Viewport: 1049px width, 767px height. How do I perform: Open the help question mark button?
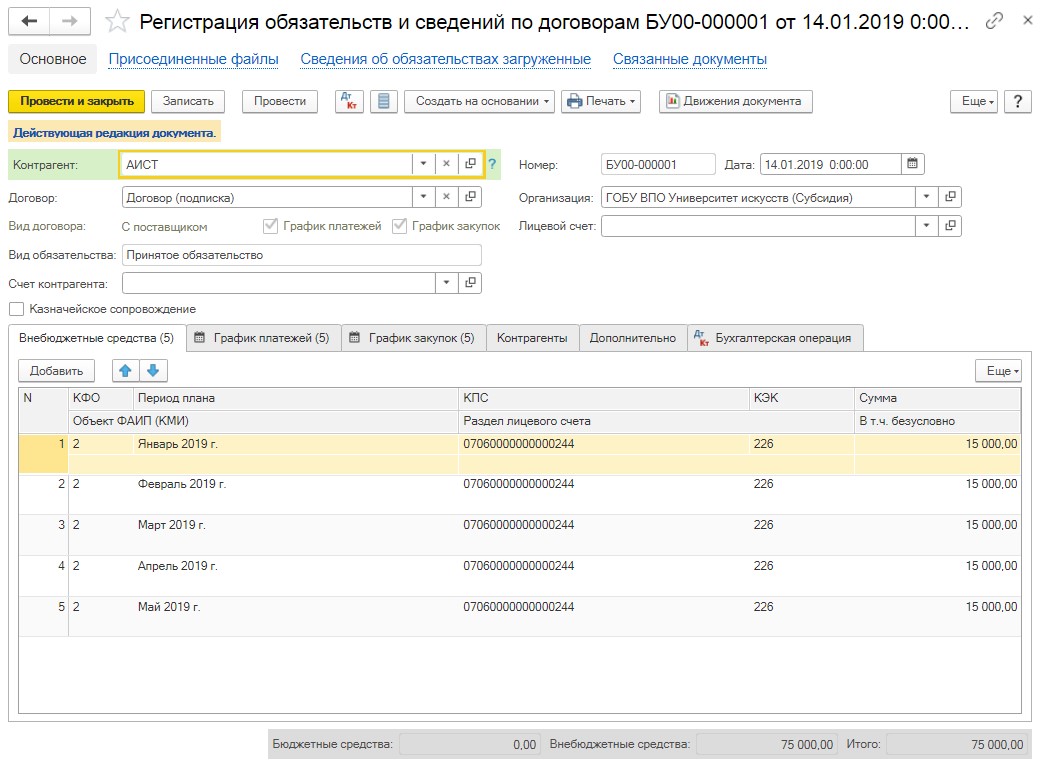click(x=1017, y=101)
